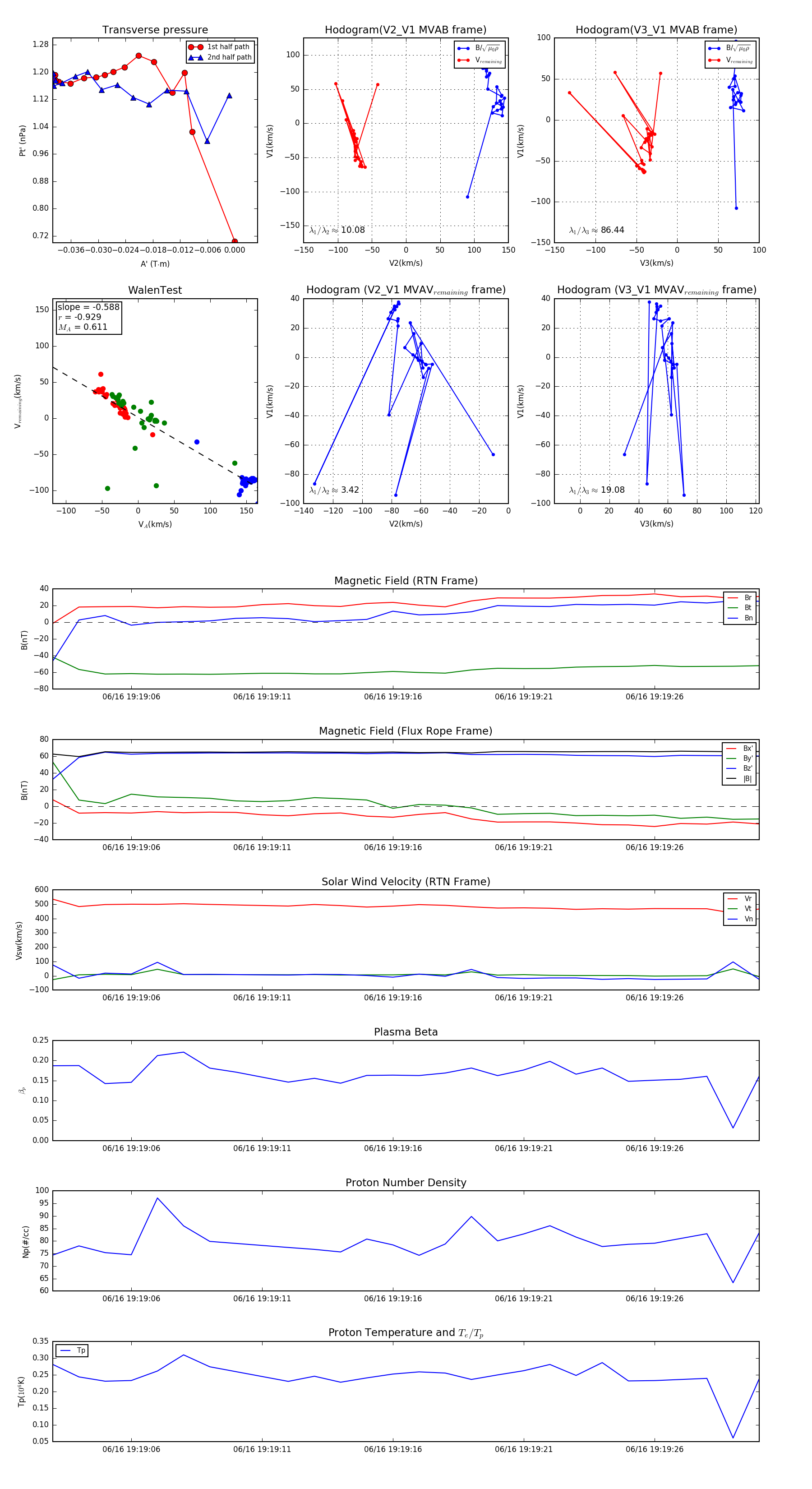Click the 'Proton Number Density' plot title
Image resolution: width=812 pixels, height=1489 pixels.
pos(406,1182)
